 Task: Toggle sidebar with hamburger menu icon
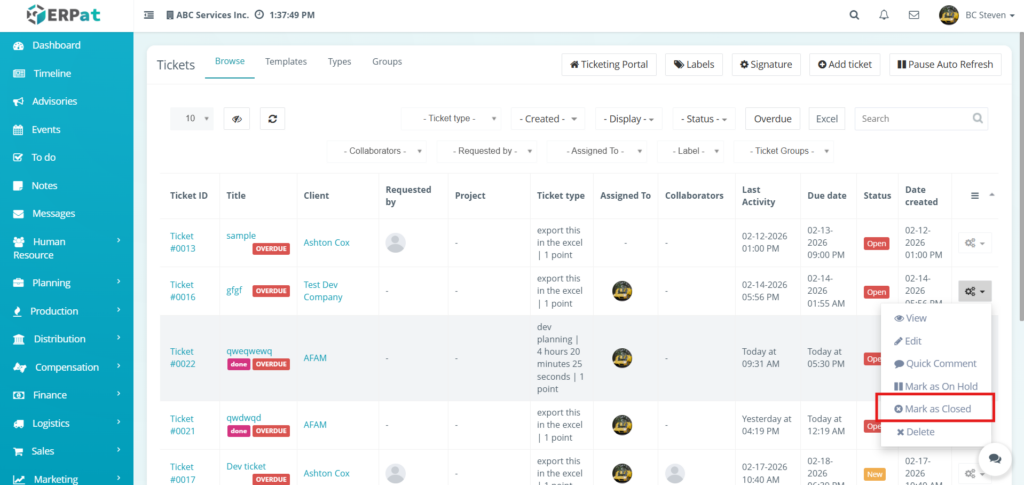(x=149, y=15)
